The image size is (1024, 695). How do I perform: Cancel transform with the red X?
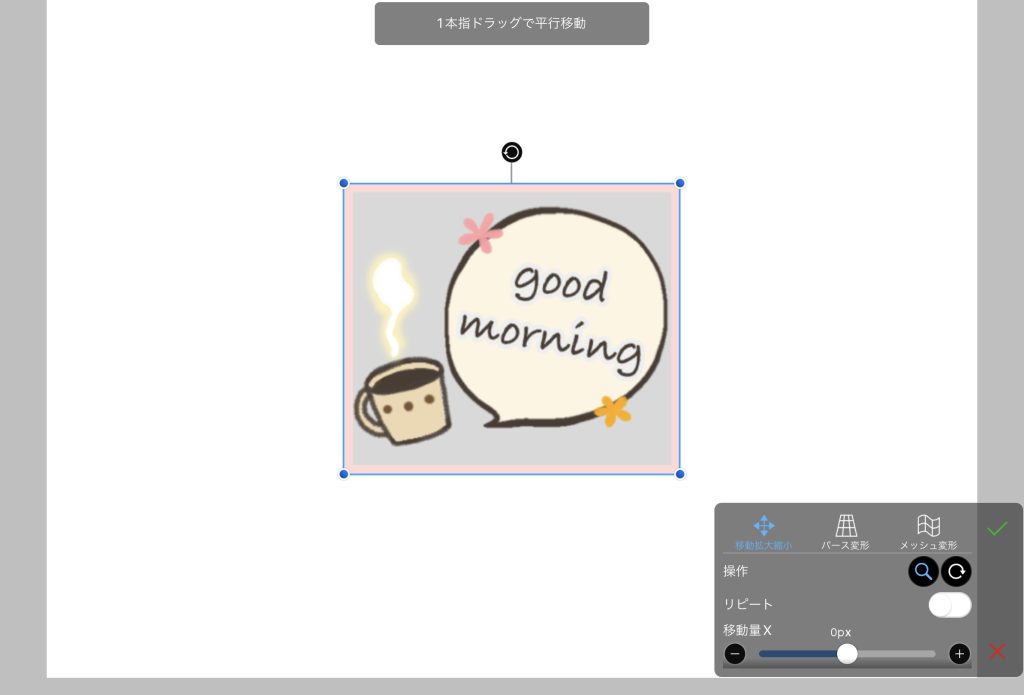coord(996,652)
